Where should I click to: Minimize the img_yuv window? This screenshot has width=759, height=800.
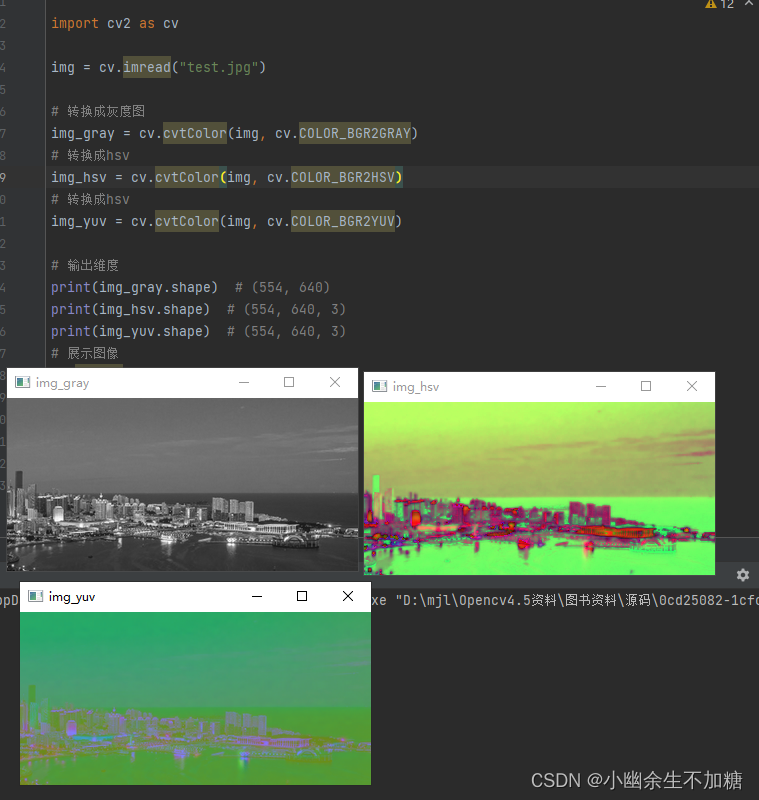coord(257,596)
